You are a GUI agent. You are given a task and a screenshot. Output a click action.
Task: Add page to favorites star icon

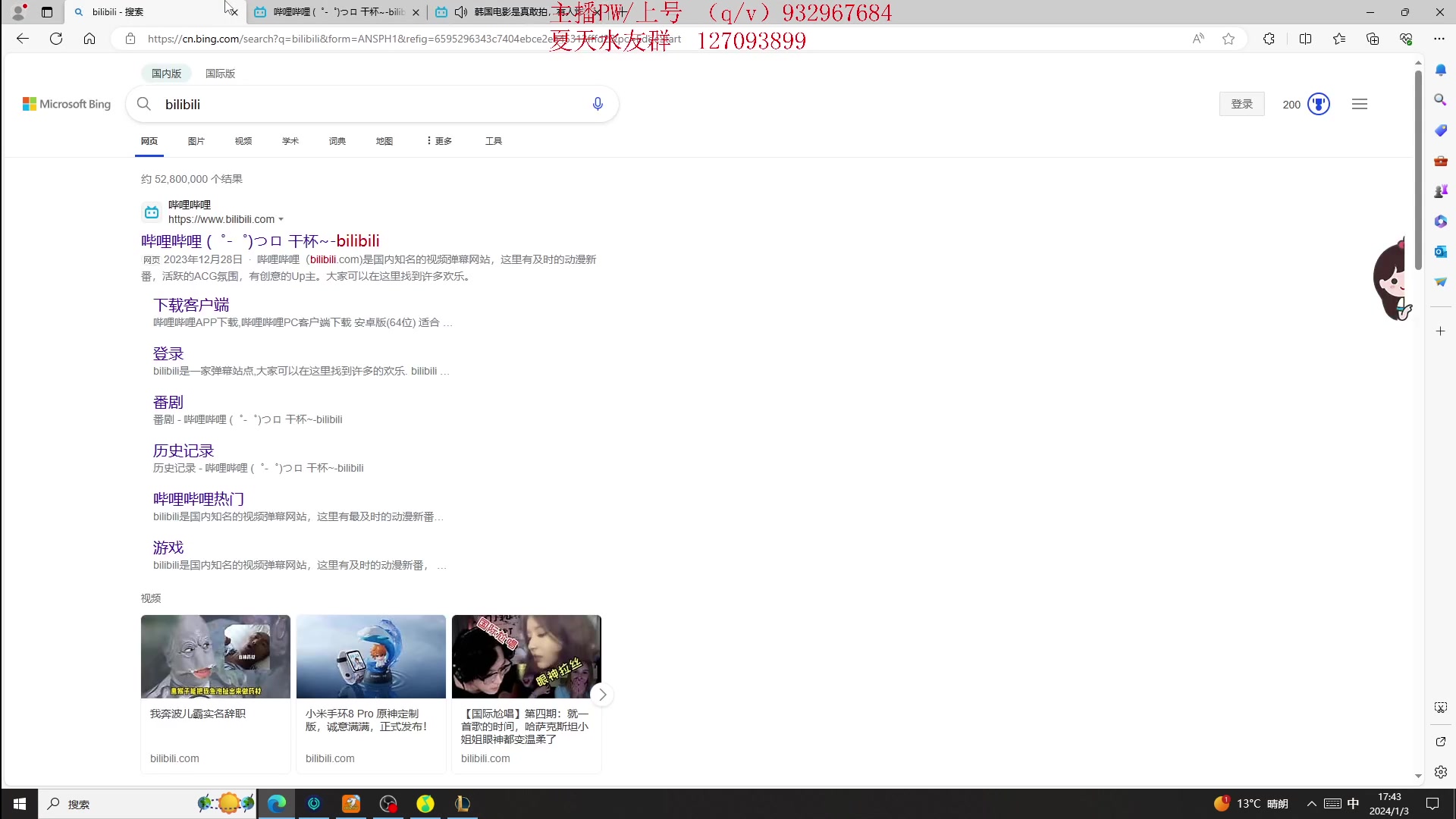point(1228,39)
